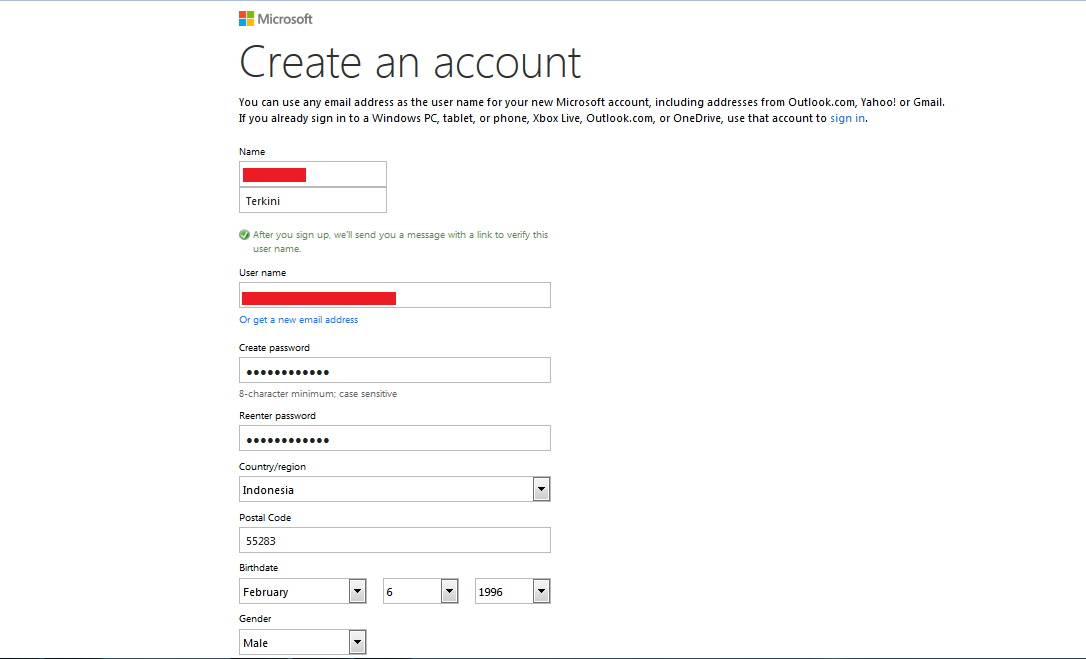Click the User name input box
This screenshot has height=659, width=1086.
coord(394,295)
